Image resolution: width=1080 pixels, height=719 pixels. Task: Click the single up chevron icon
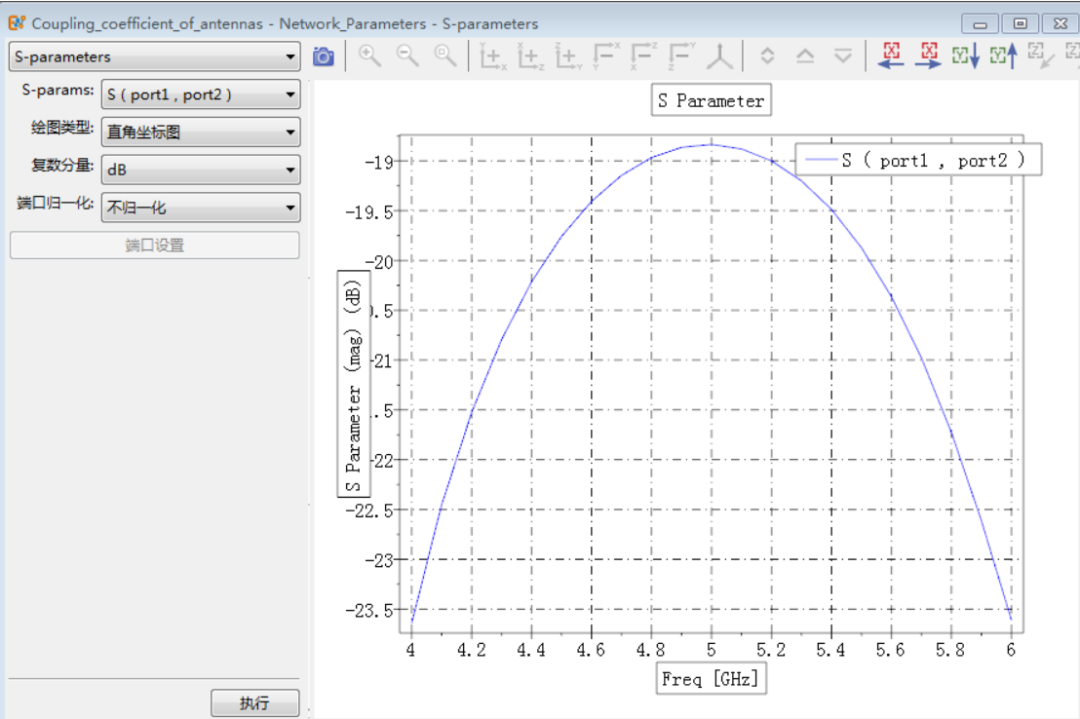805,56
